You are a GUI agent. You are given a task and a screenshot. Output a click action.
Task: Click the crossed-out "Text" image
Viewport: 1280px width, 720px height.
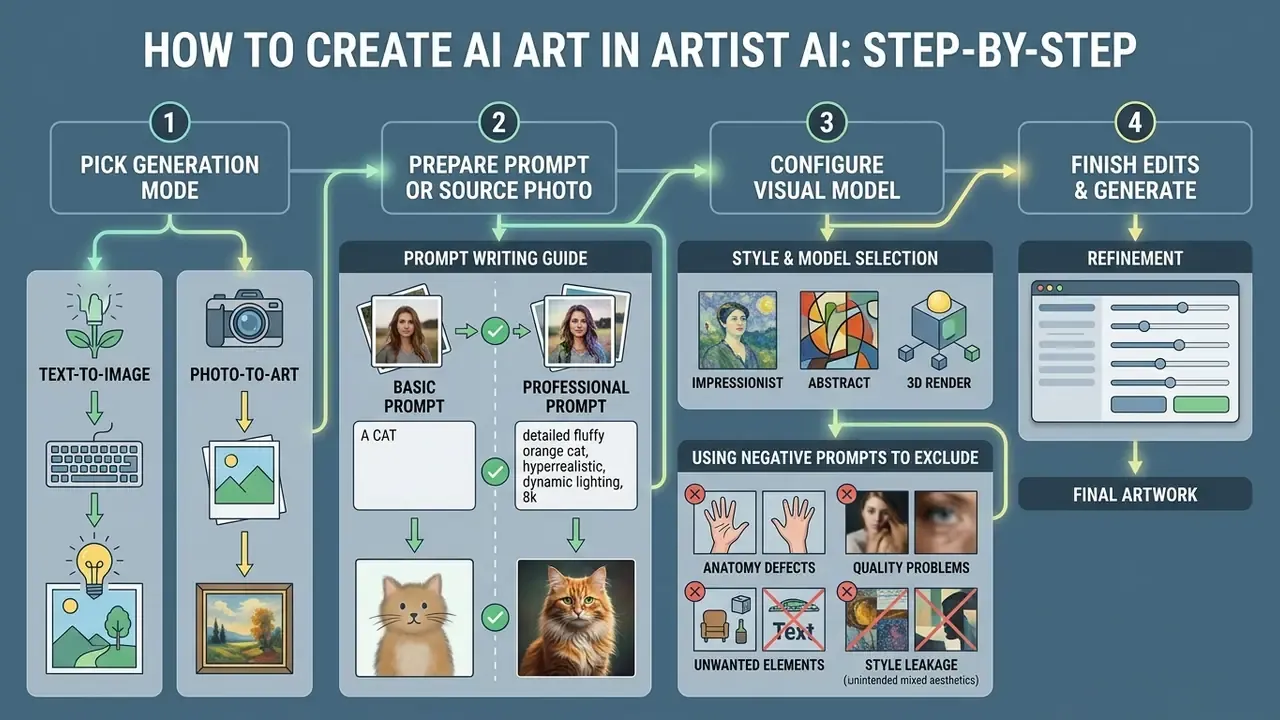(x=794, y=620)
